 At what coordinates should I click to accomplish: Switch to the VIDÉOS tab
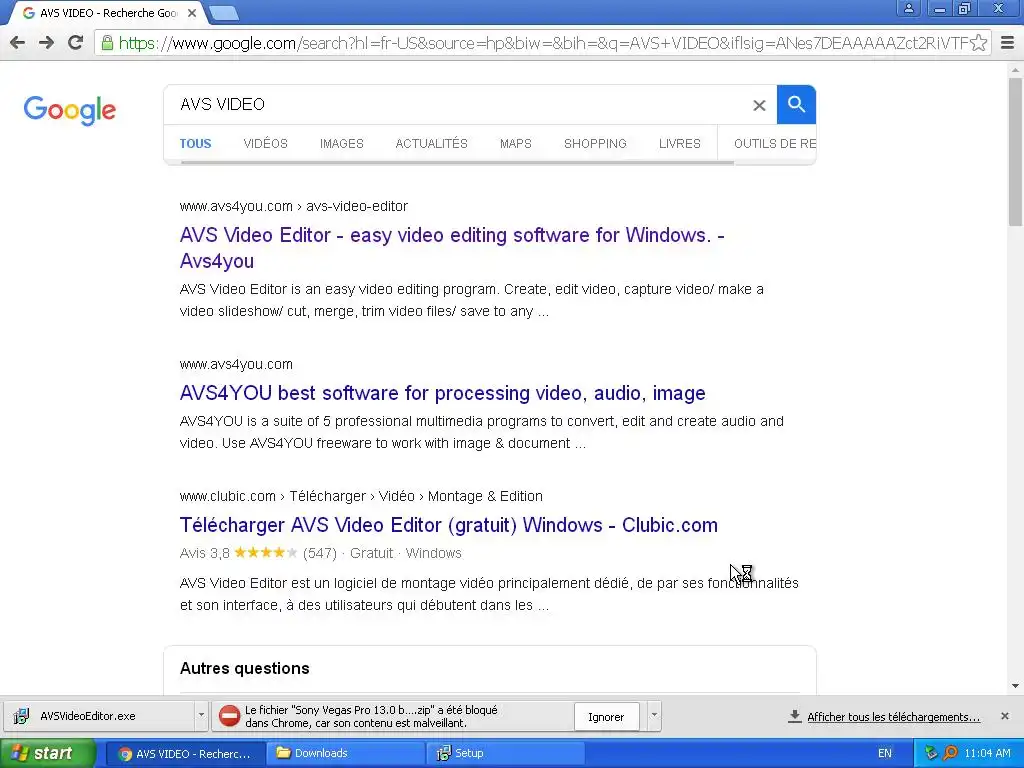[265, 144]
